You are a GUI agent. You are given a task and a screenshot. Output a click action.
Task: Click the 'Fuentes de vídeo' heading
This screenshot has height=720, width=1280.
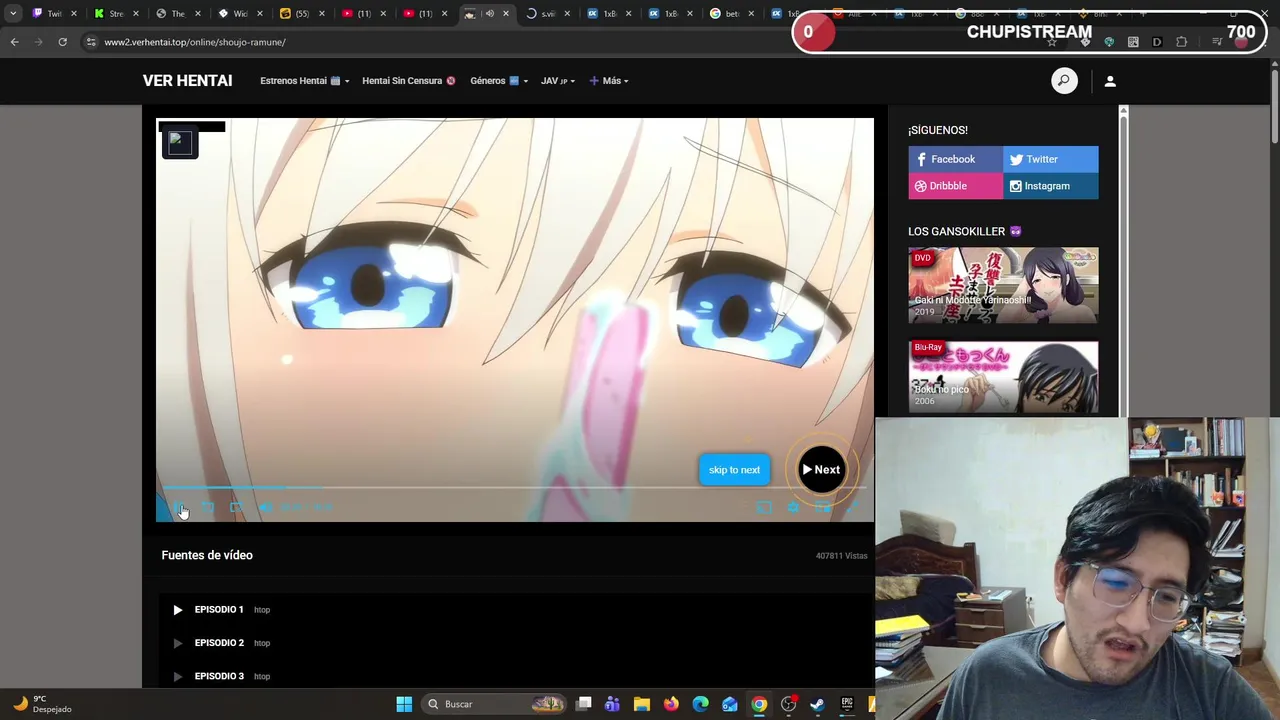[207, 555]
